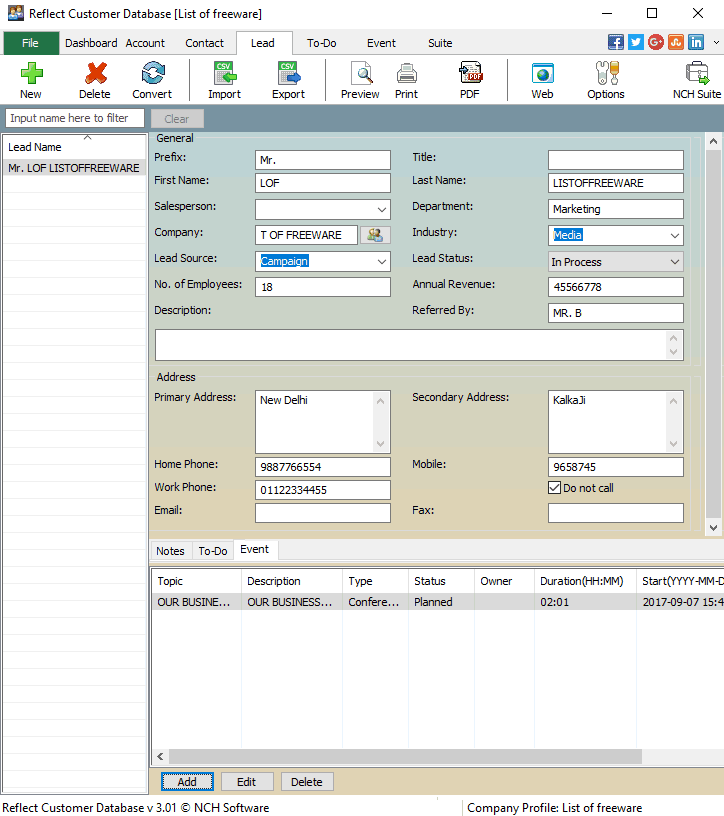This screenshot has height=816, width=724.
Task: Click the Twitter share icon
Action: pyautogui.click(x=636, y=42)
